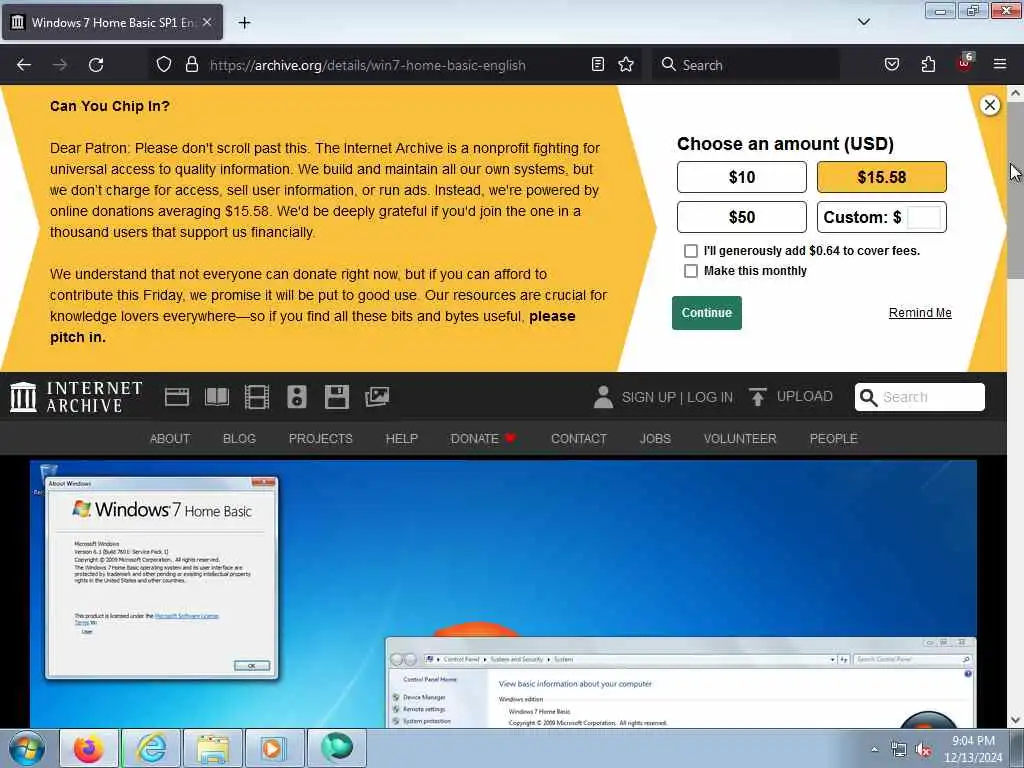Click the site security padlock icon
This screenshot has width=1024, height=768.
(x=191, y=65)
